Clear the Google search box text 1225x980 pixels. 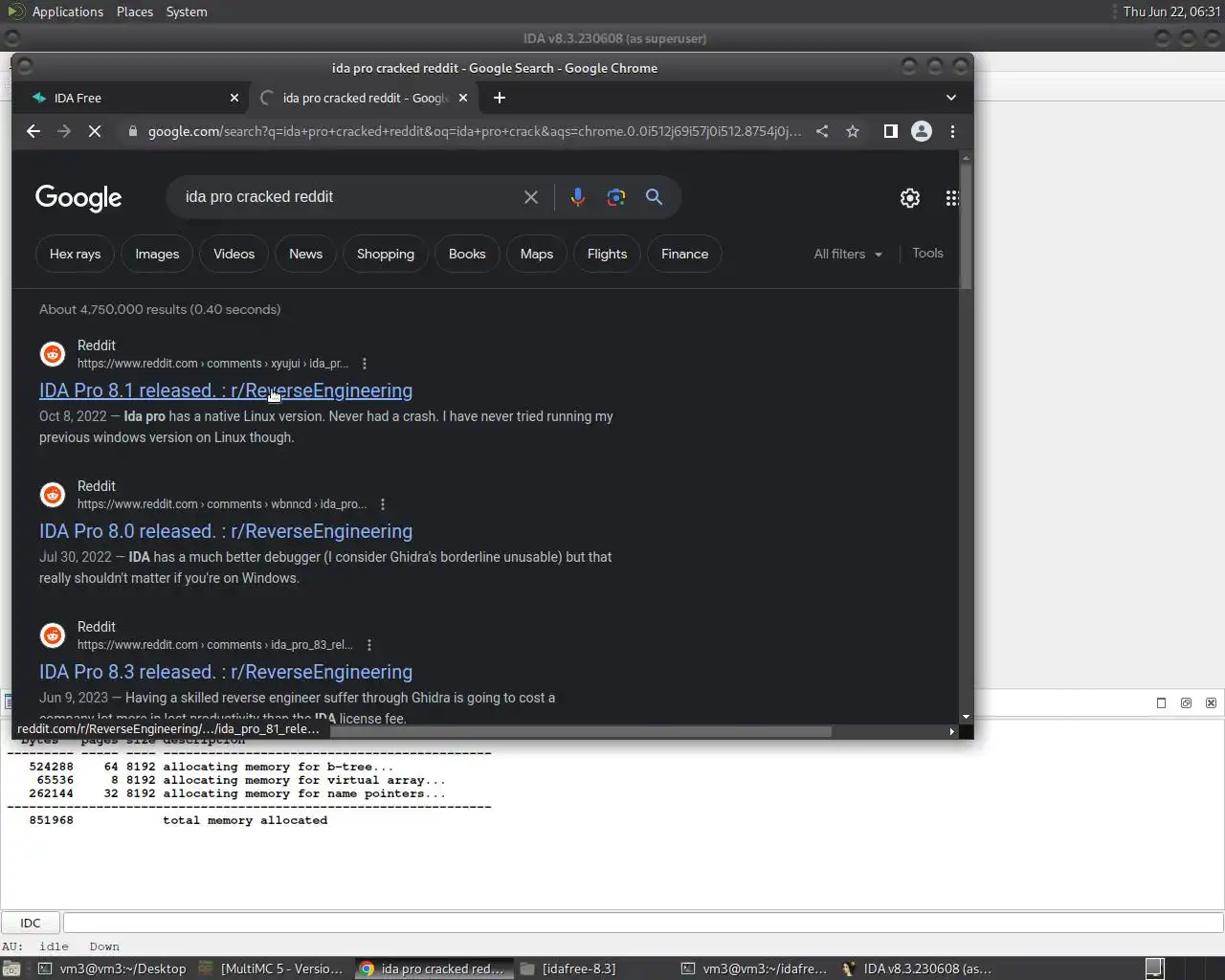pyautogui.click(x=531, y=197)
